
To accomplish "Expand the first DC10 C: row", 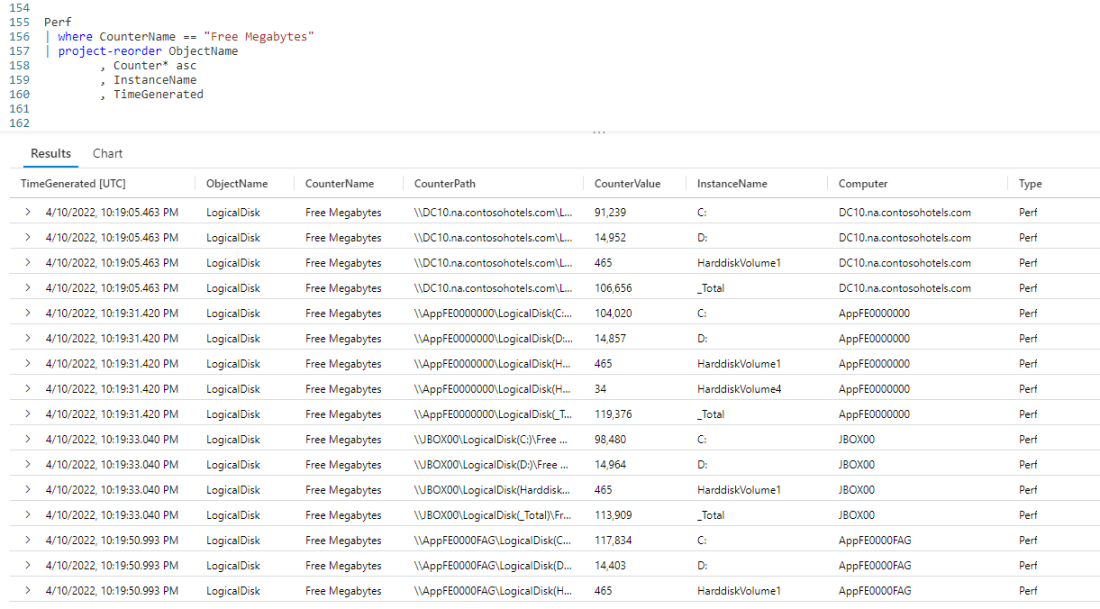I will pyautogui.click(x=28, y=212).
